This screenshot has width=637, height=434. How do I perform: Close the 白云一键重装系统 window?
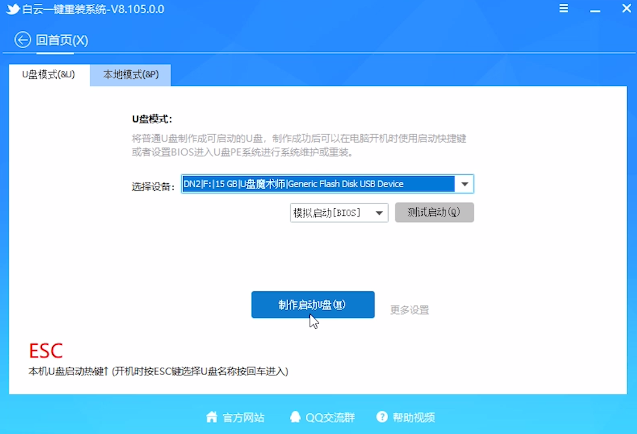point(626,8)
